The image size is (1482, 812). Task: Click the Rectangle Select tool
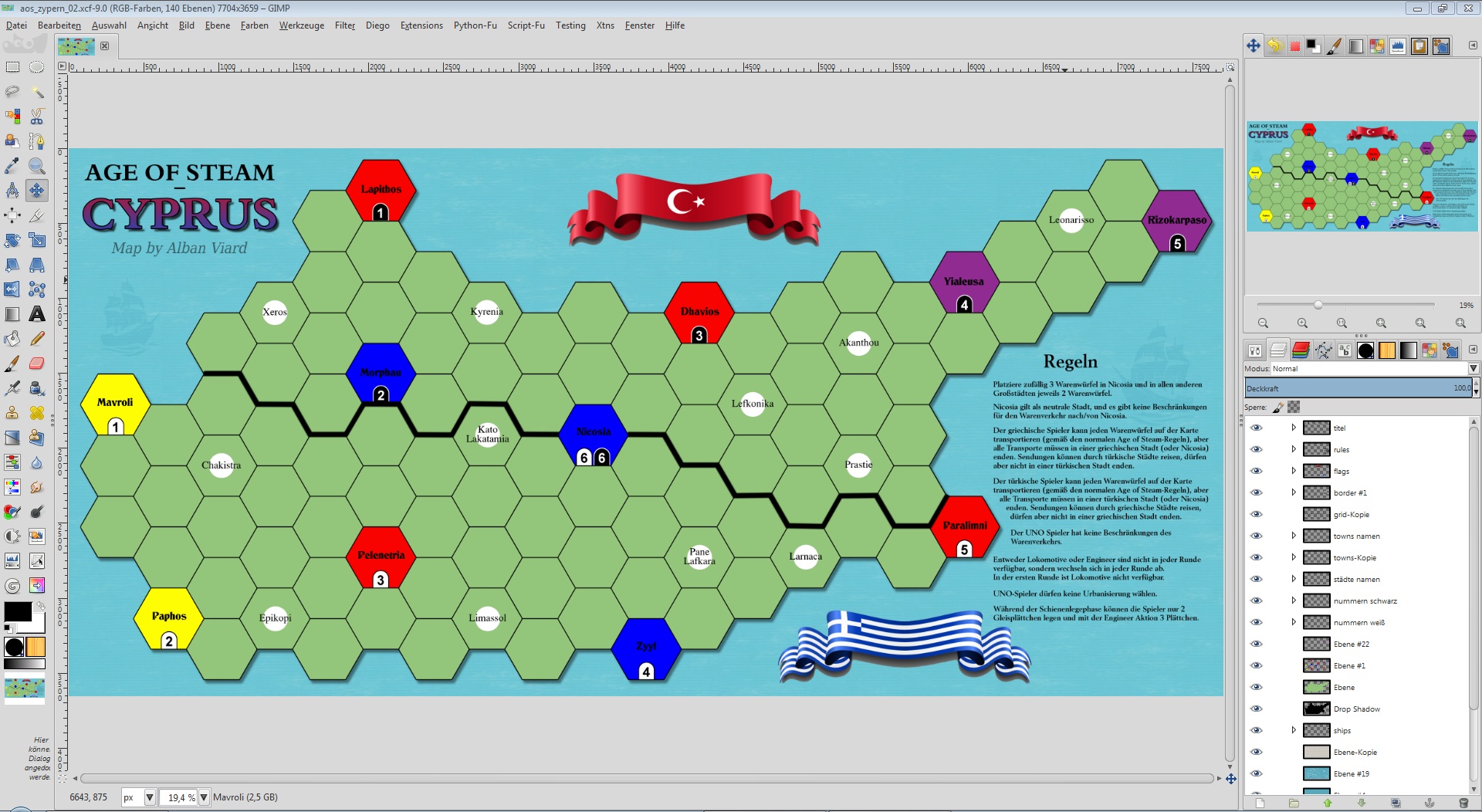tap(12, 67)
